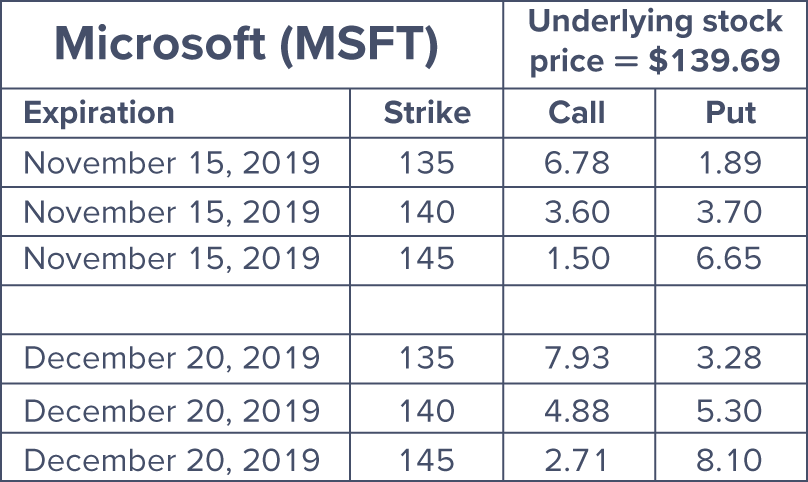The width and height of the screenshot is (808, 482).
Task: Select the underlying stock price $139.69 cell
Action: 655,44
